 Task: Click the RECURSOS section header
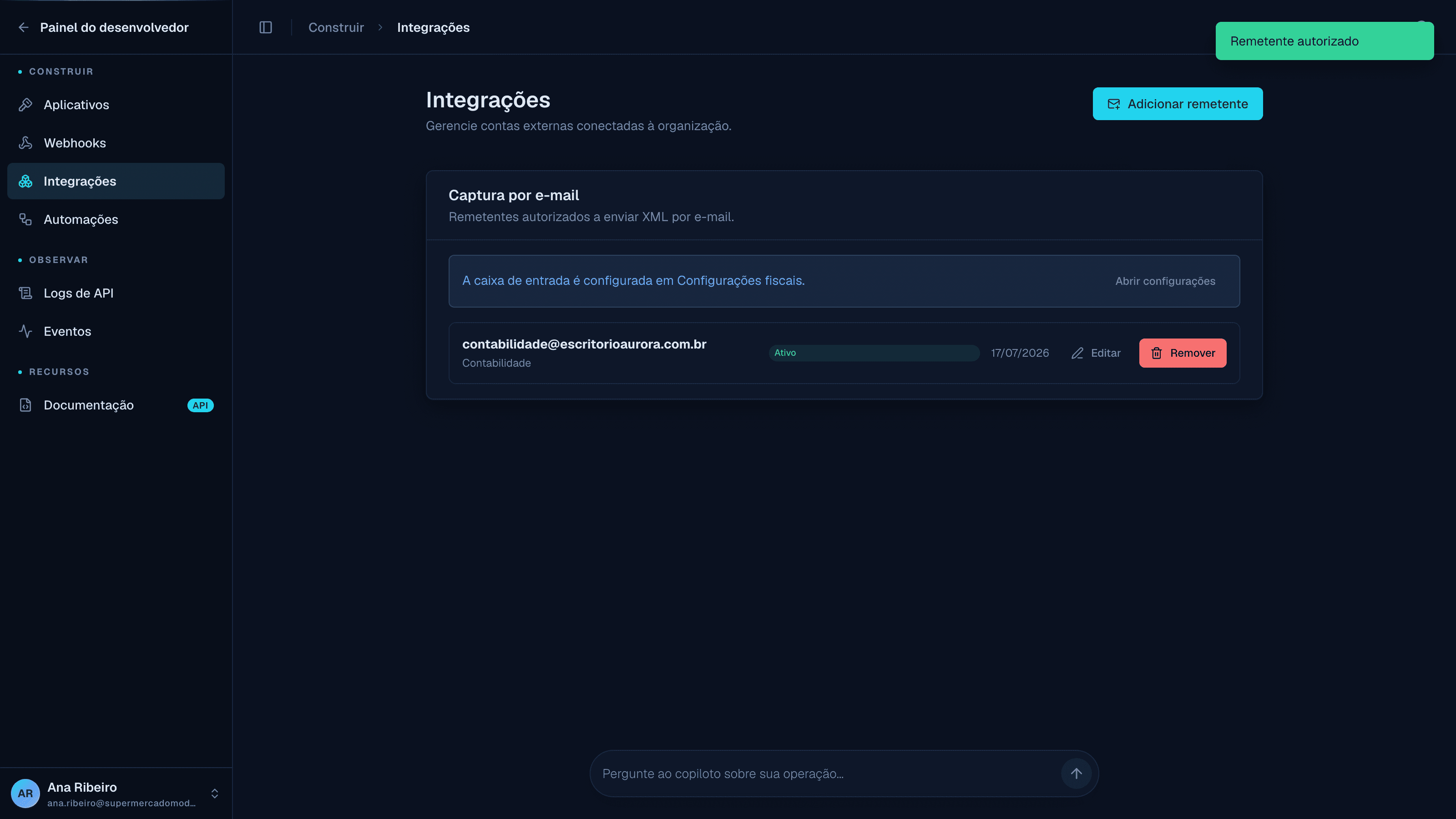[59, 371]
